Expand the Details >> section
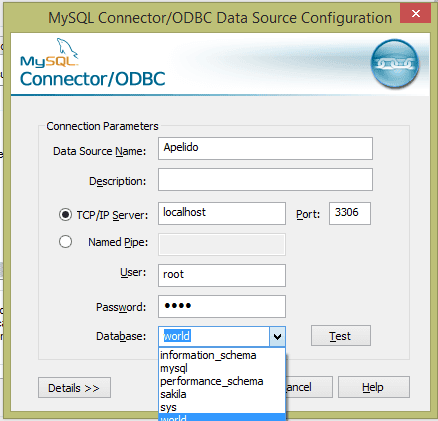The width and height of the screenshot is (438, 421). click(x=74, y=388)
